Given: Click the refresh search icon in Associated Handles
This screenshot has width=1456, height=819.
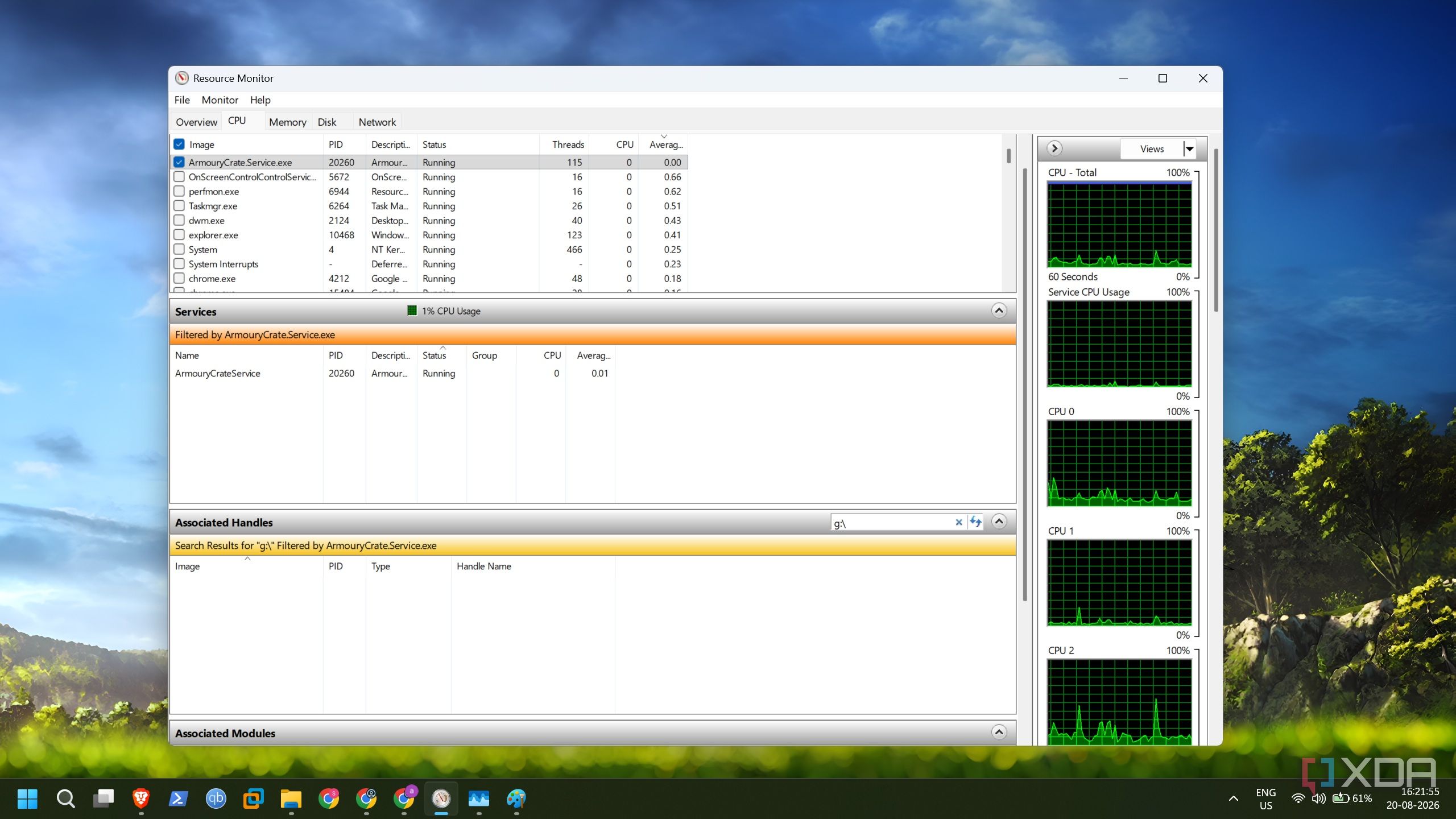Looking at the screenshot, I should click(975, 522).
